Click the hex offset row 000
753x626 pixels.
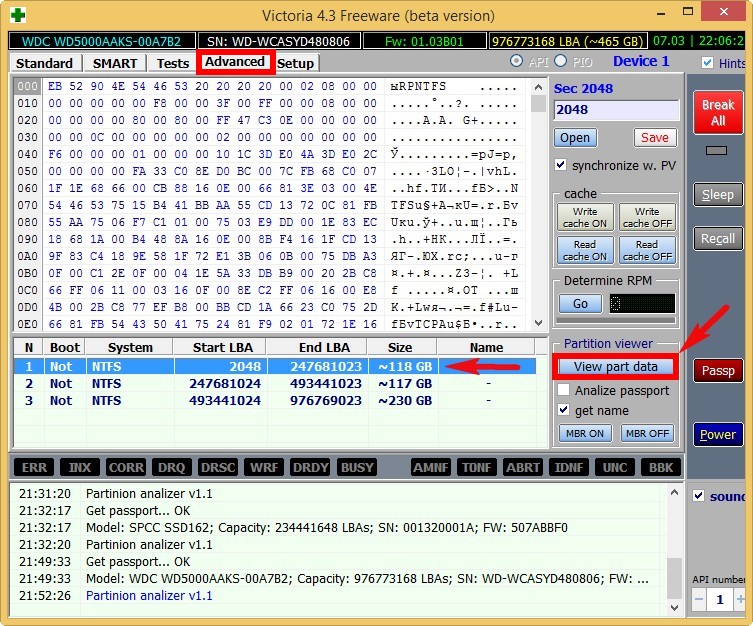click(x=27, y=86)
